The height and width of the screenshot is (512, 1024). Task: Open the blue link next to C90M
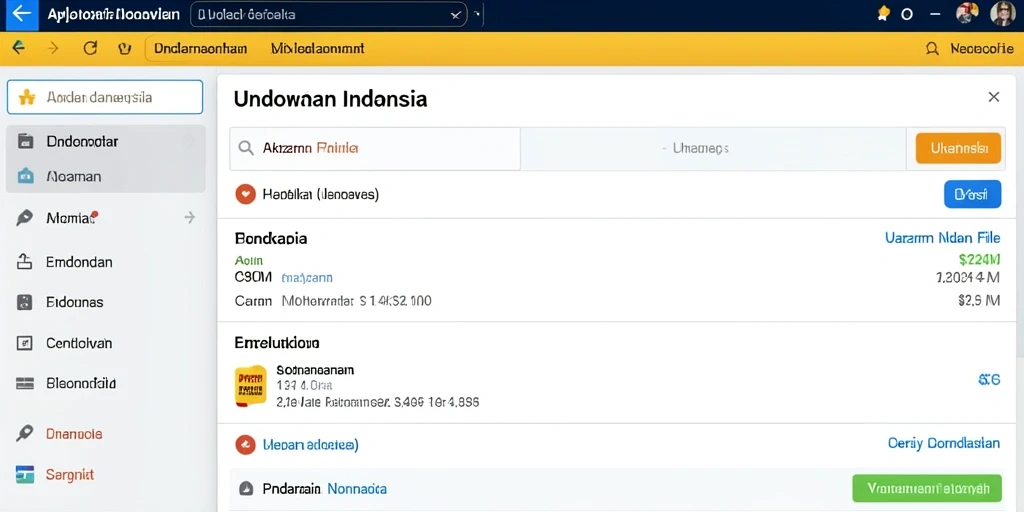click(x=307, y=278)
